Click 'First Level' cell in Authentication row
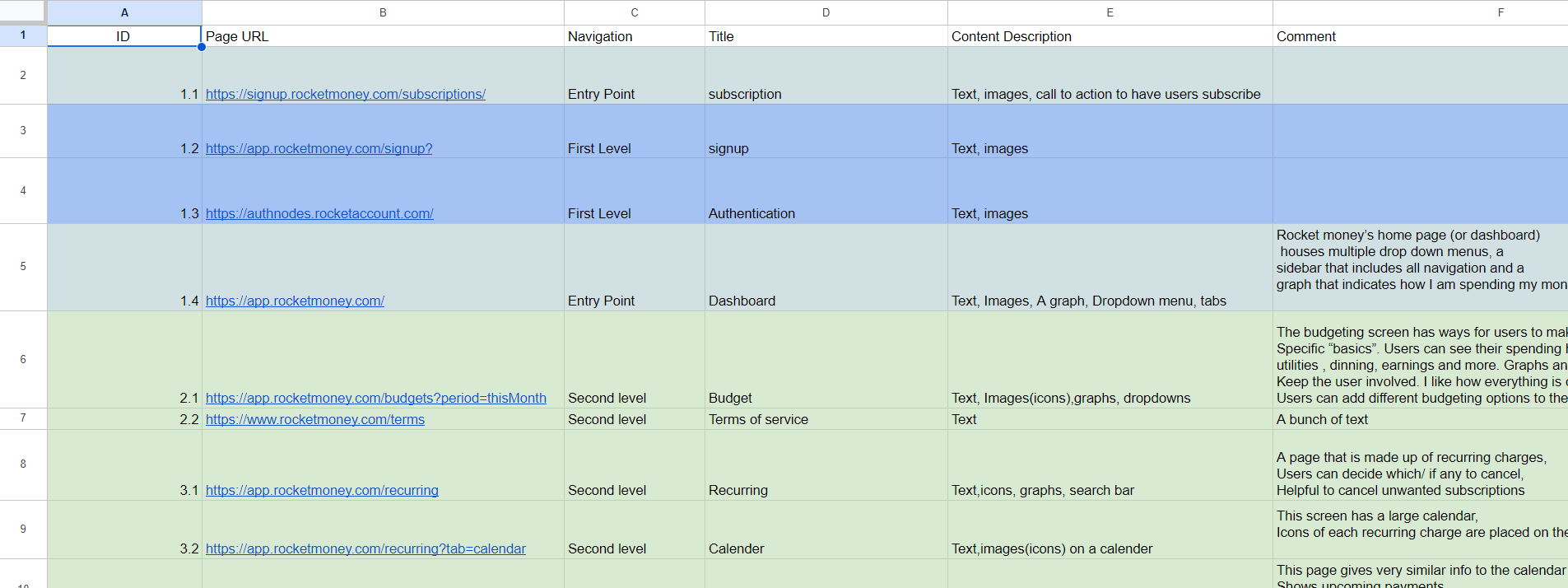 tap(635, 190)
